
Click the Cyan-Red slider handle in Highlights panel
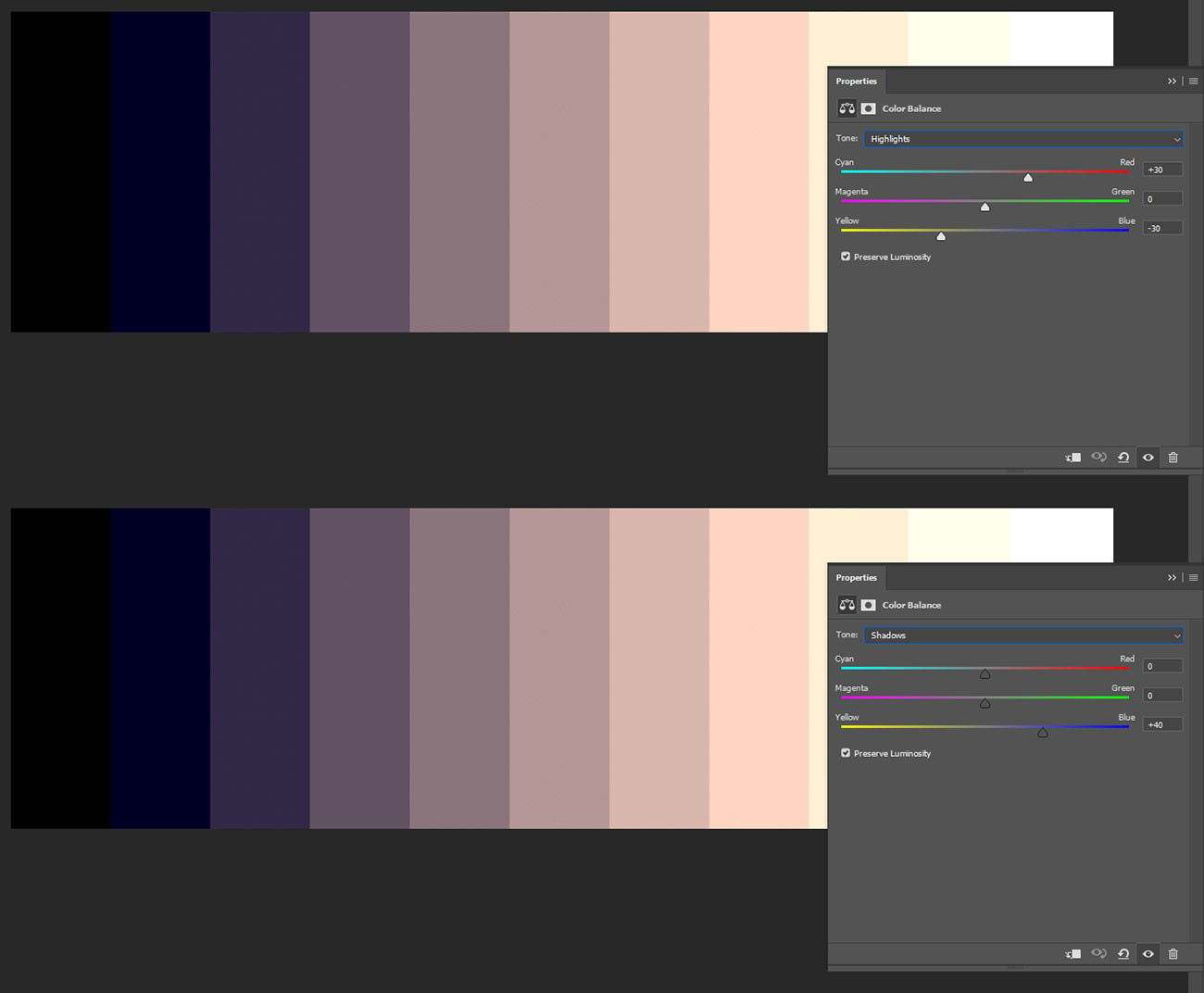1028,178
